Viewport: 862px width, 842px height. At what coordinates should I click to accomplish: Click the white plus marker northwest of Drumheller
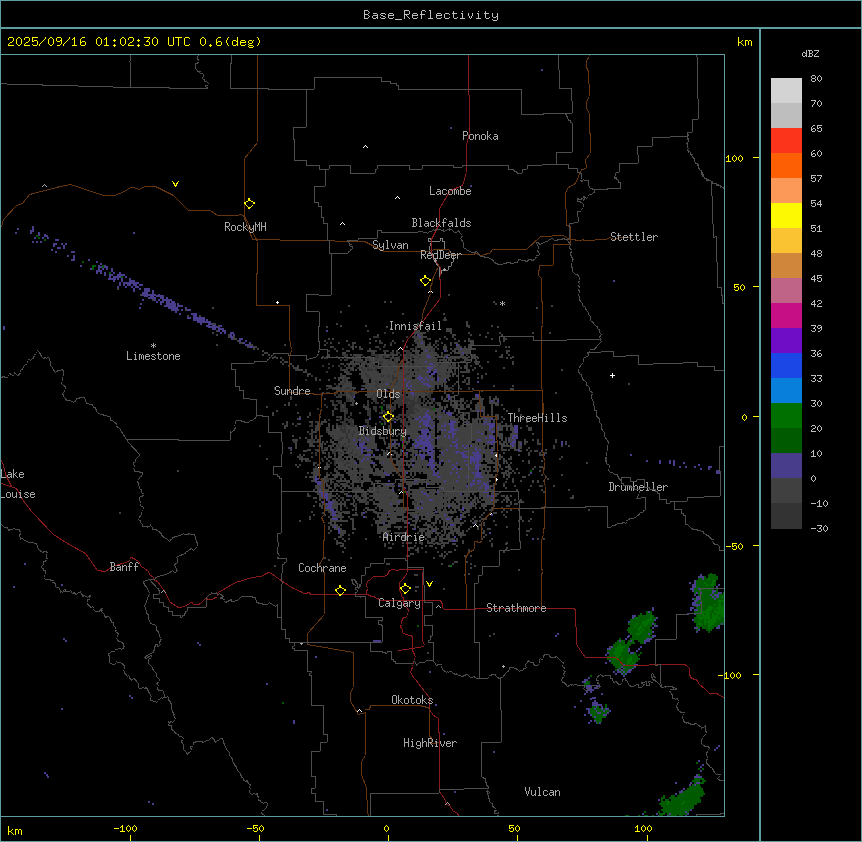(x=612, y=375)
